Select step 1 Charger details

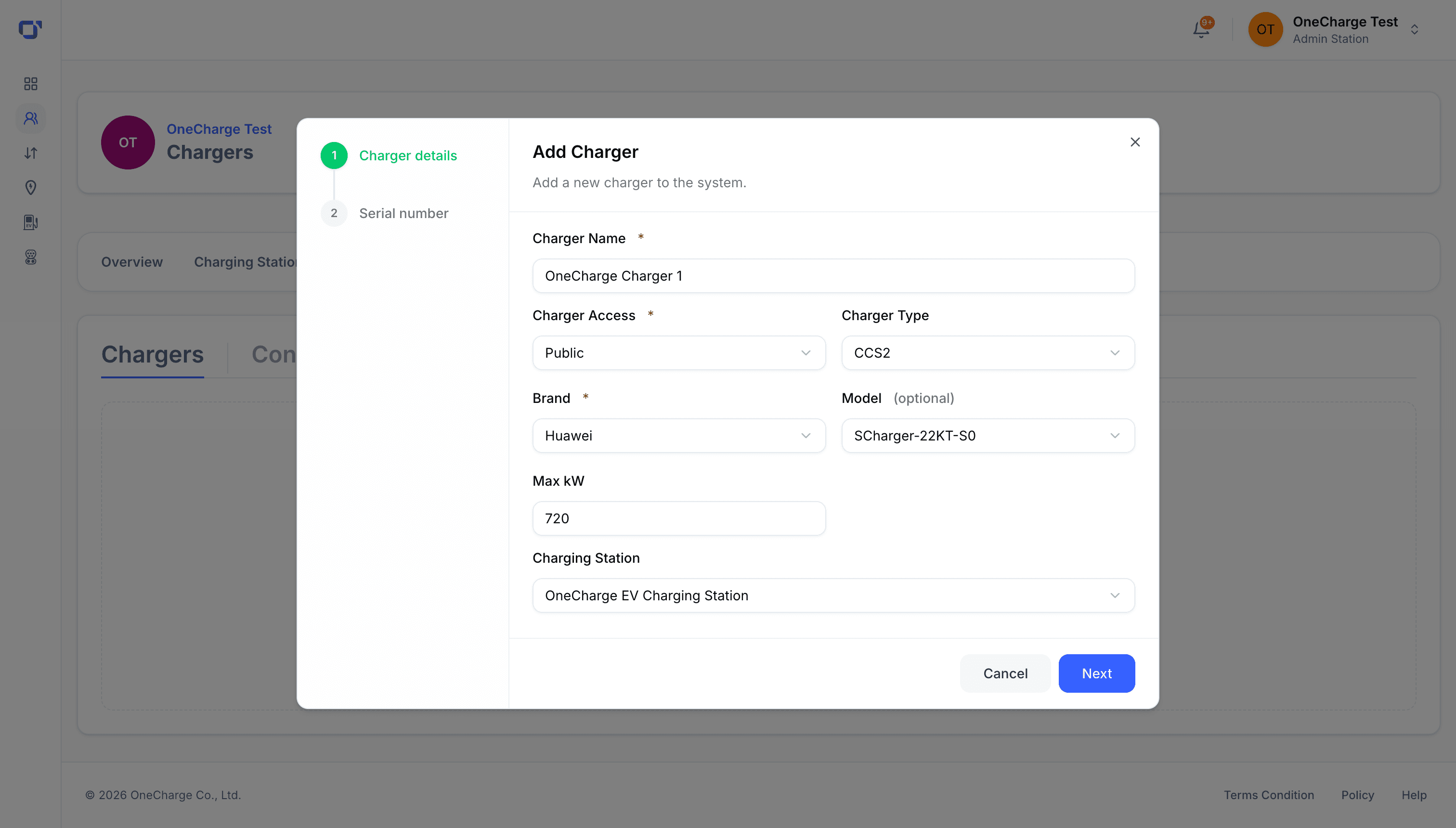click(389, 155)
